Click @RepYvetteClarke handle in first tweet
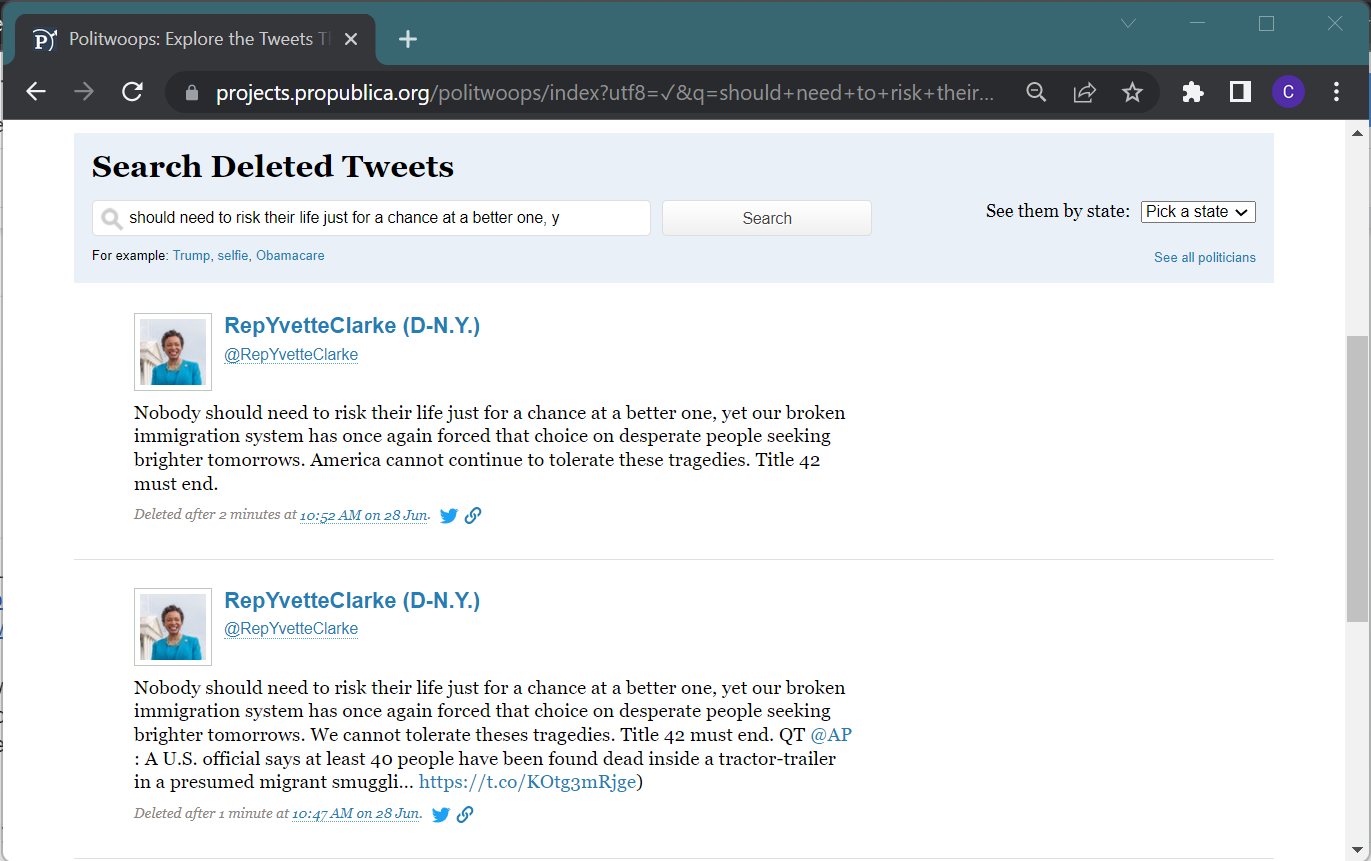 (x=291, y=355)
